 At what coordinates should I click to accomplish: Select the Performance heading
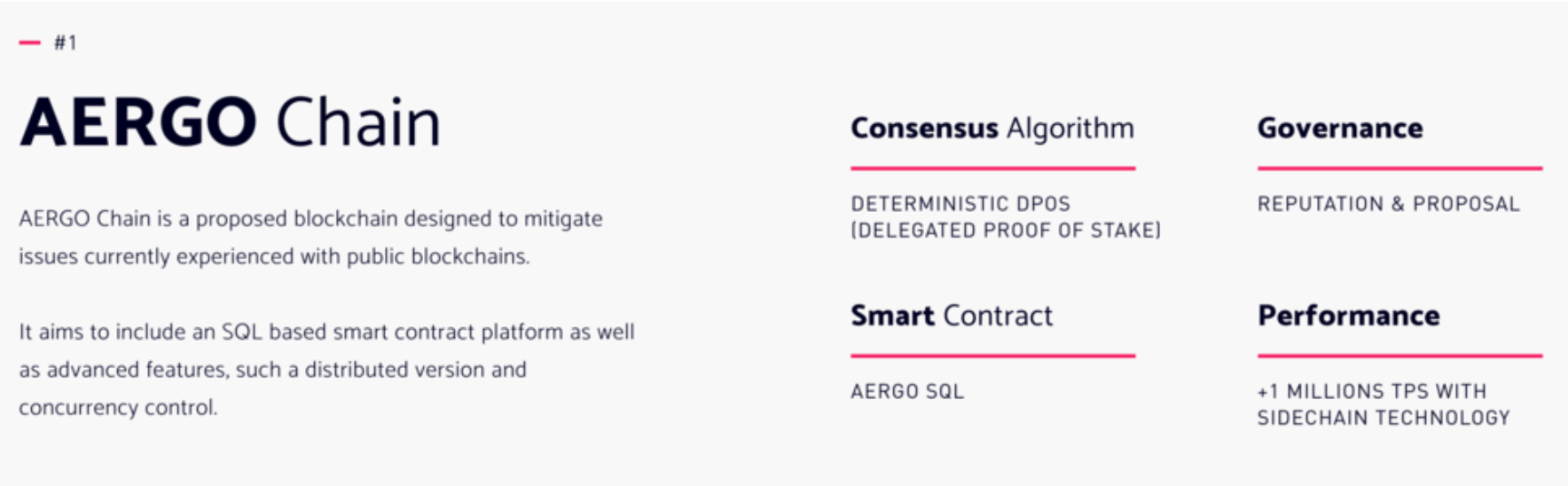point(1349,316)
